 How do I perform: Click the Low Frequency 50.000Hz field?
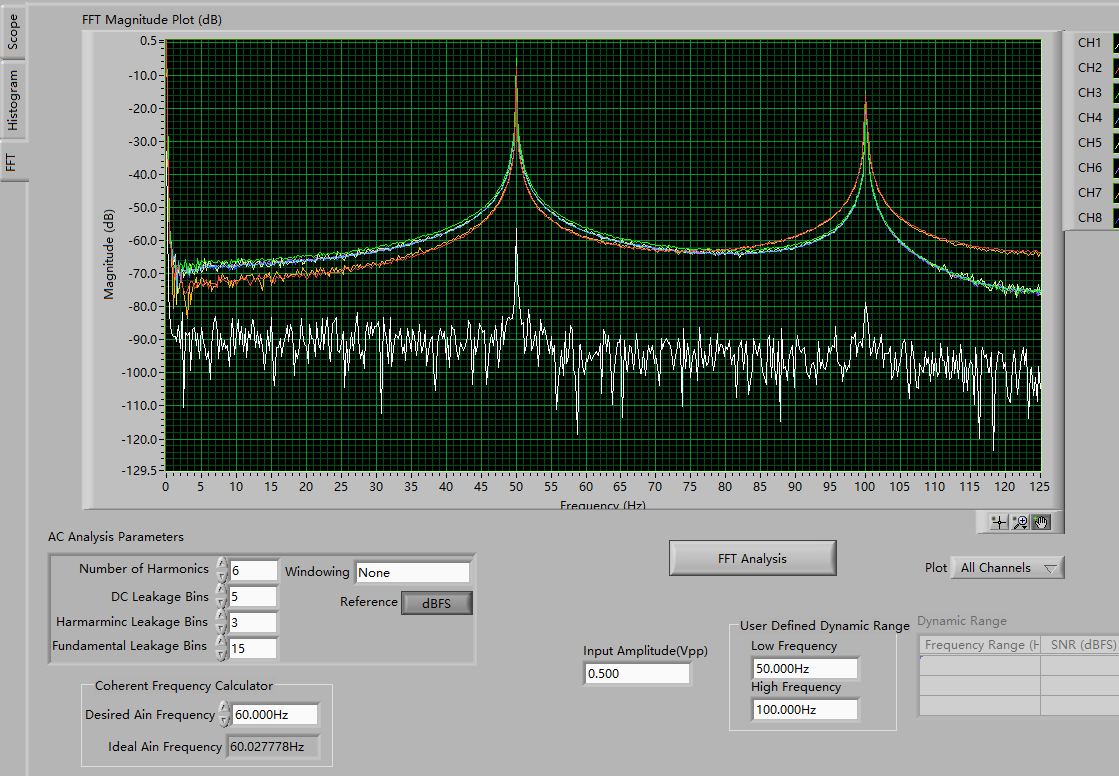[x=804, y=668]
